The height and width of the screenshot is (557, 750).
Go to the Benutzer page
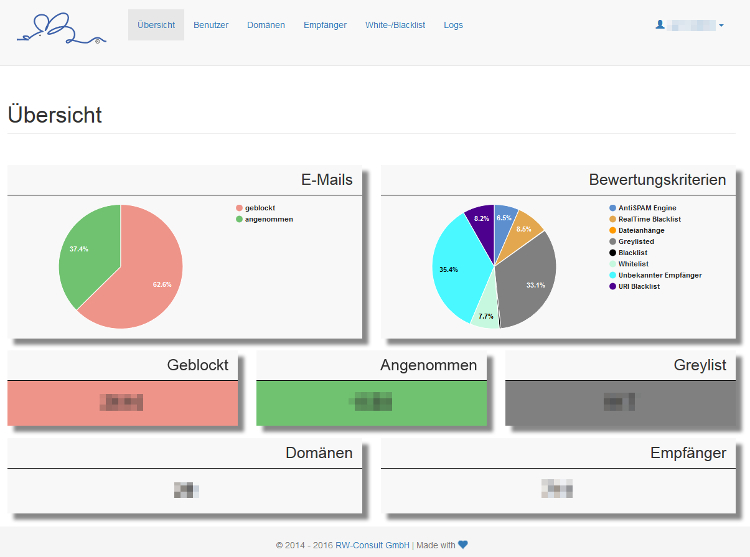point(211,25)
